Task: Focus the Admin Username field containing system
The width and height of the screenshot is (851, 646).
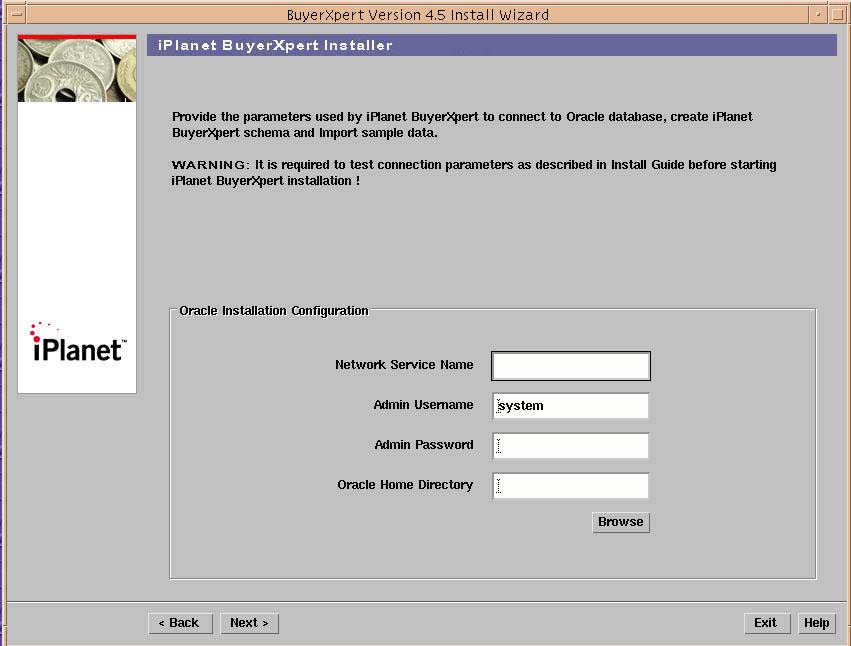Action: tap(570, 406)
